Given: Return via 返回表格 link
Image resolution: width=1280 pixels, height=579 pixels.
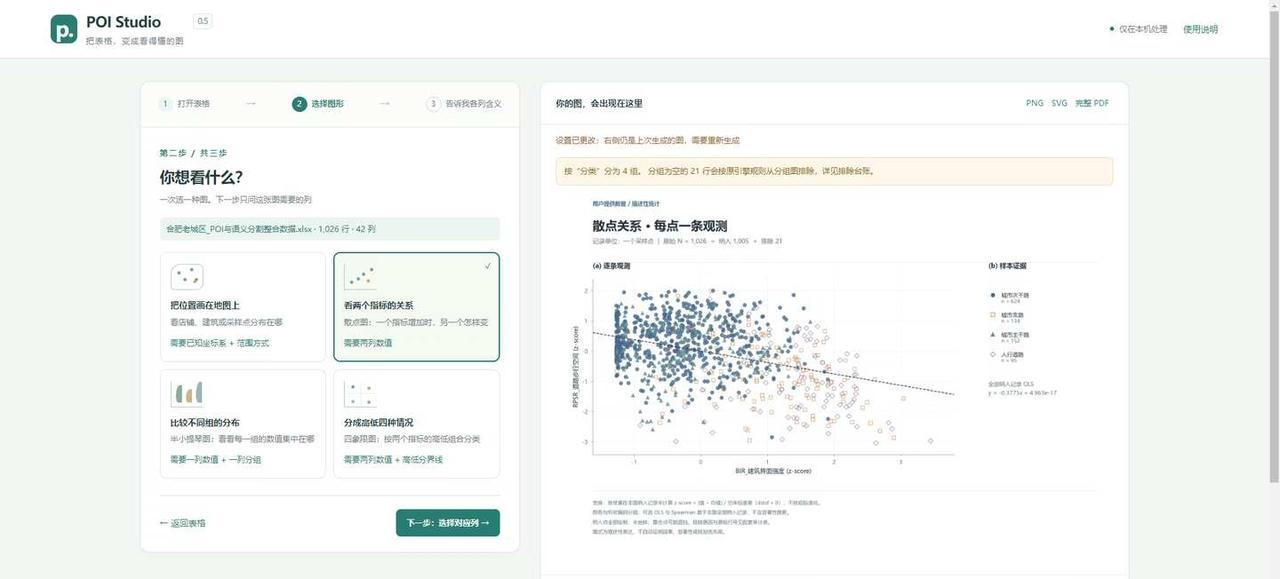Looking at the screenshot, I should (x=182, y=523).
